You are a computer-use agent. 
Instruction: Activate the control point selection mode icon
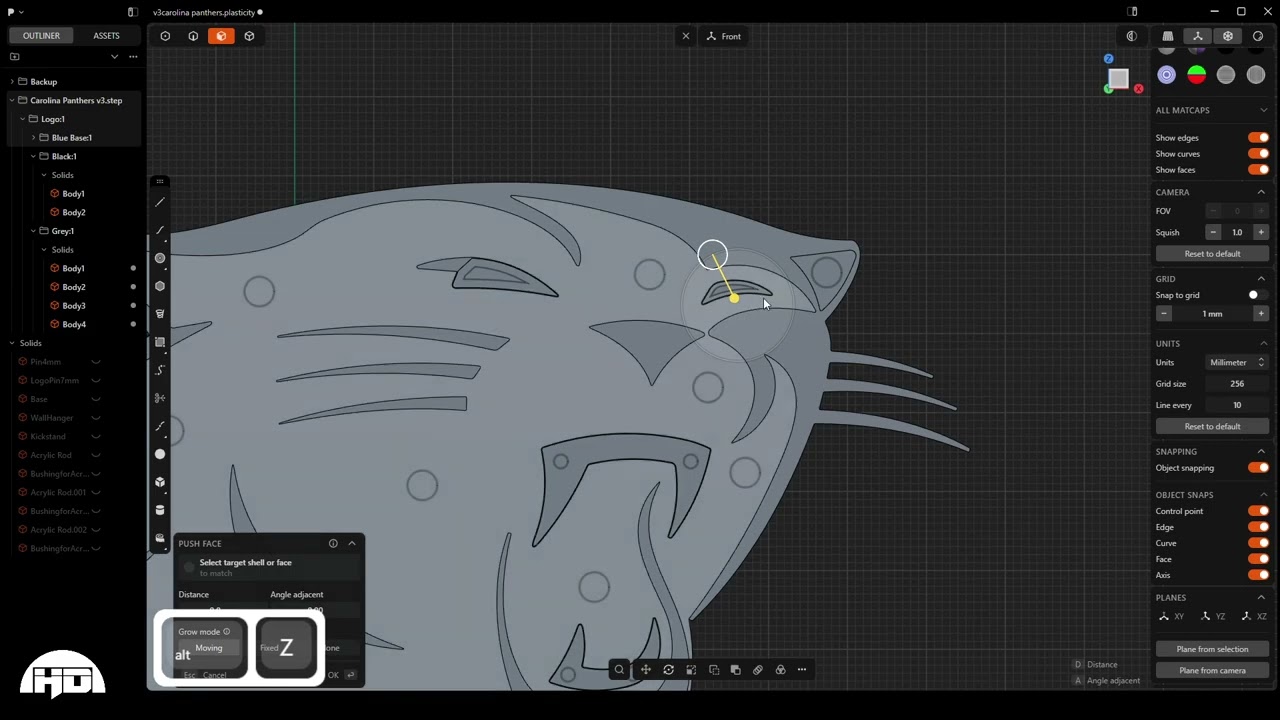point(165,36)
